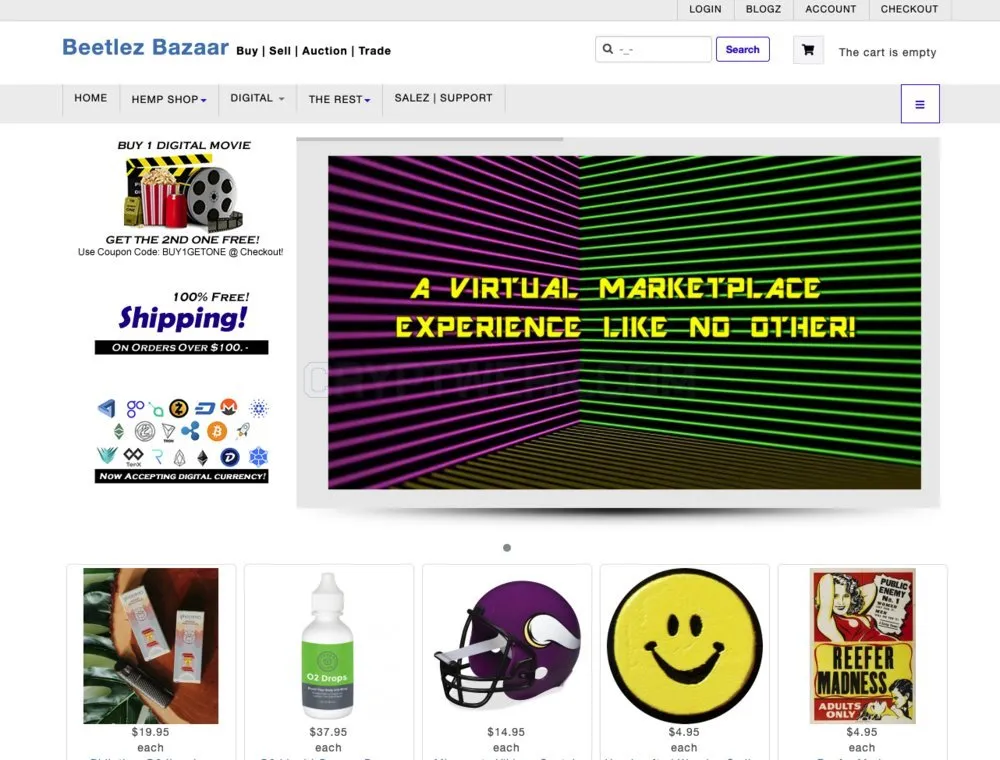The width and height of the screenshot is (1000, 760).
Task: Click the Search button
Action: [742, 49]
